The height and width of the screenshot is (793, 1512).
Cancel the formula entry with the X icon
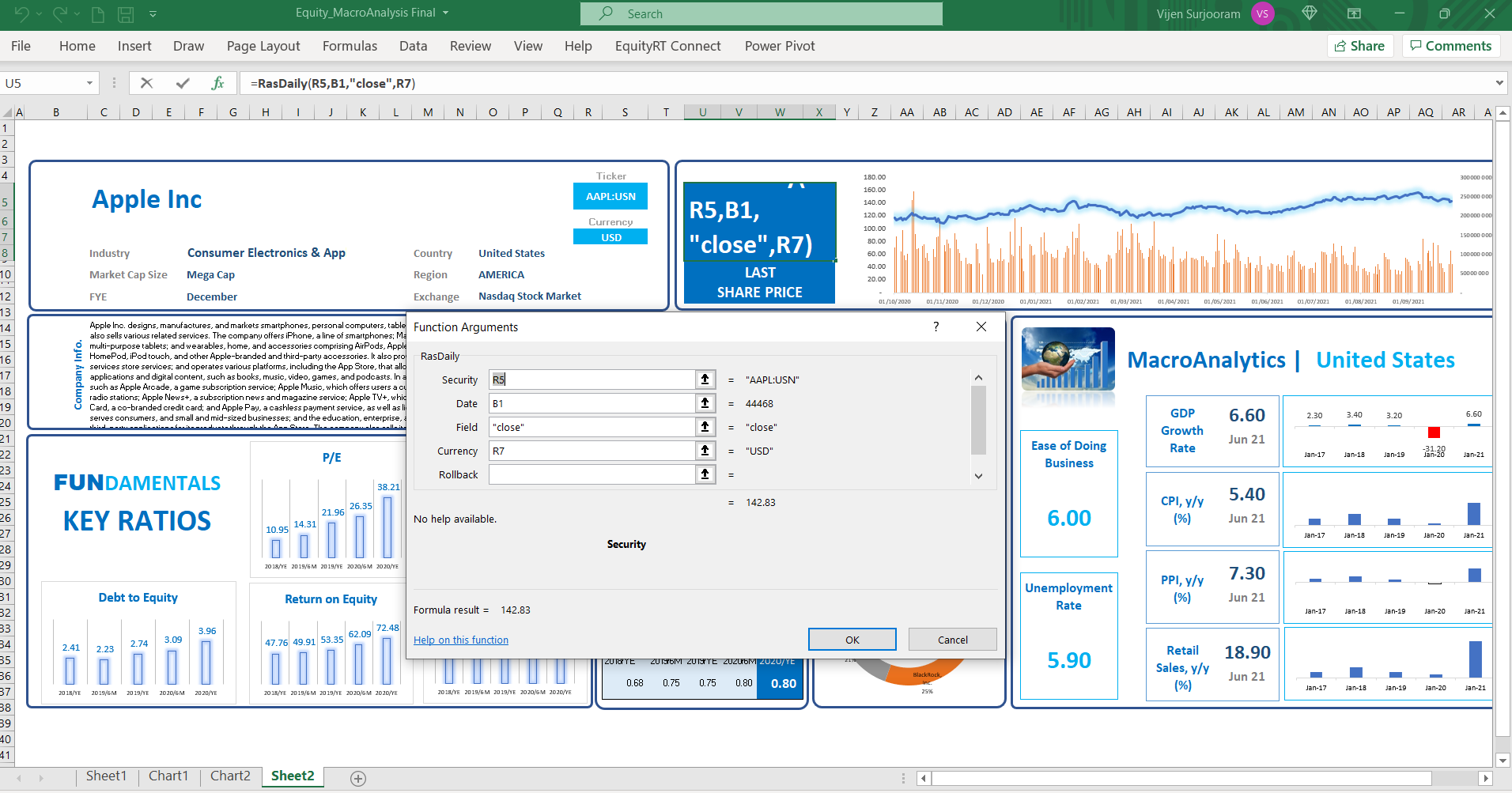146,83
